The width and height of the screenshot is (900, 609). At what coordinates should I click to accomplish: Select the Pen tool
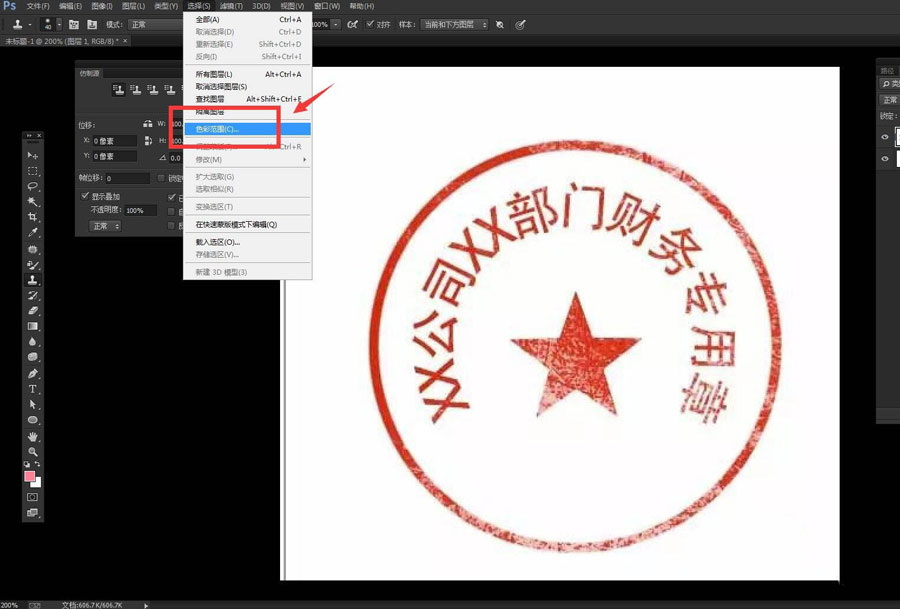click(x=33, y=374)
